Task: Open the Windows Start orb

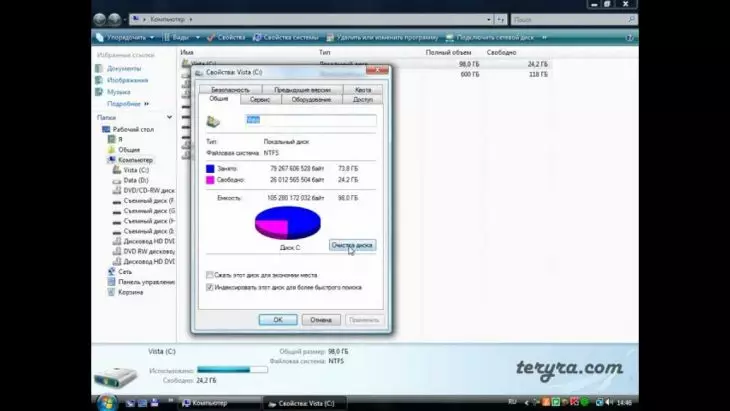Action: point(107,402)
